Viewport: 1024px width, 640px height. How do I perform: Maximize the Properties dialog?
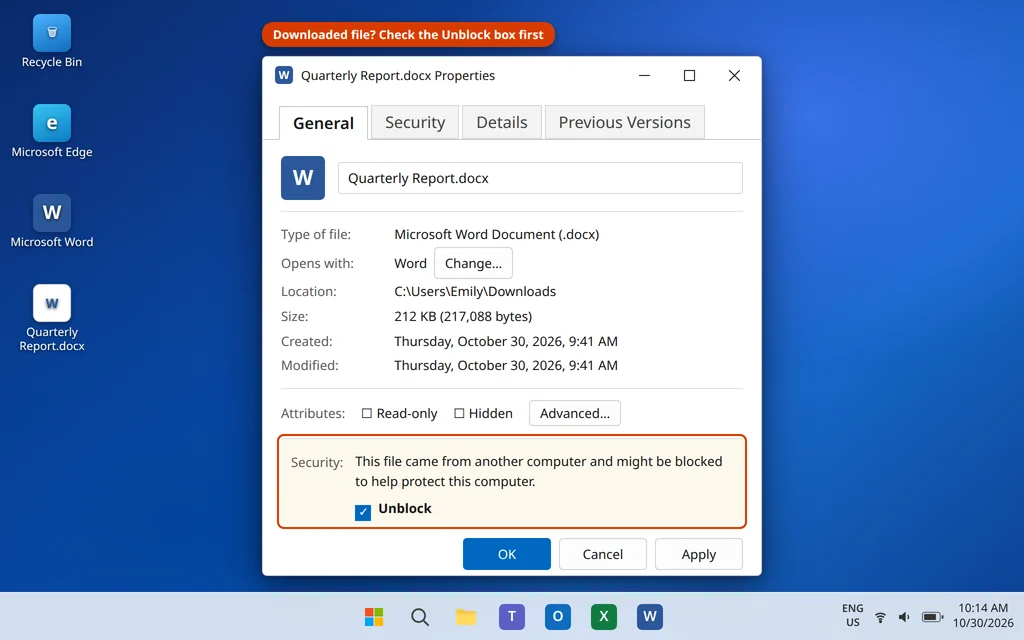point(689,75)
